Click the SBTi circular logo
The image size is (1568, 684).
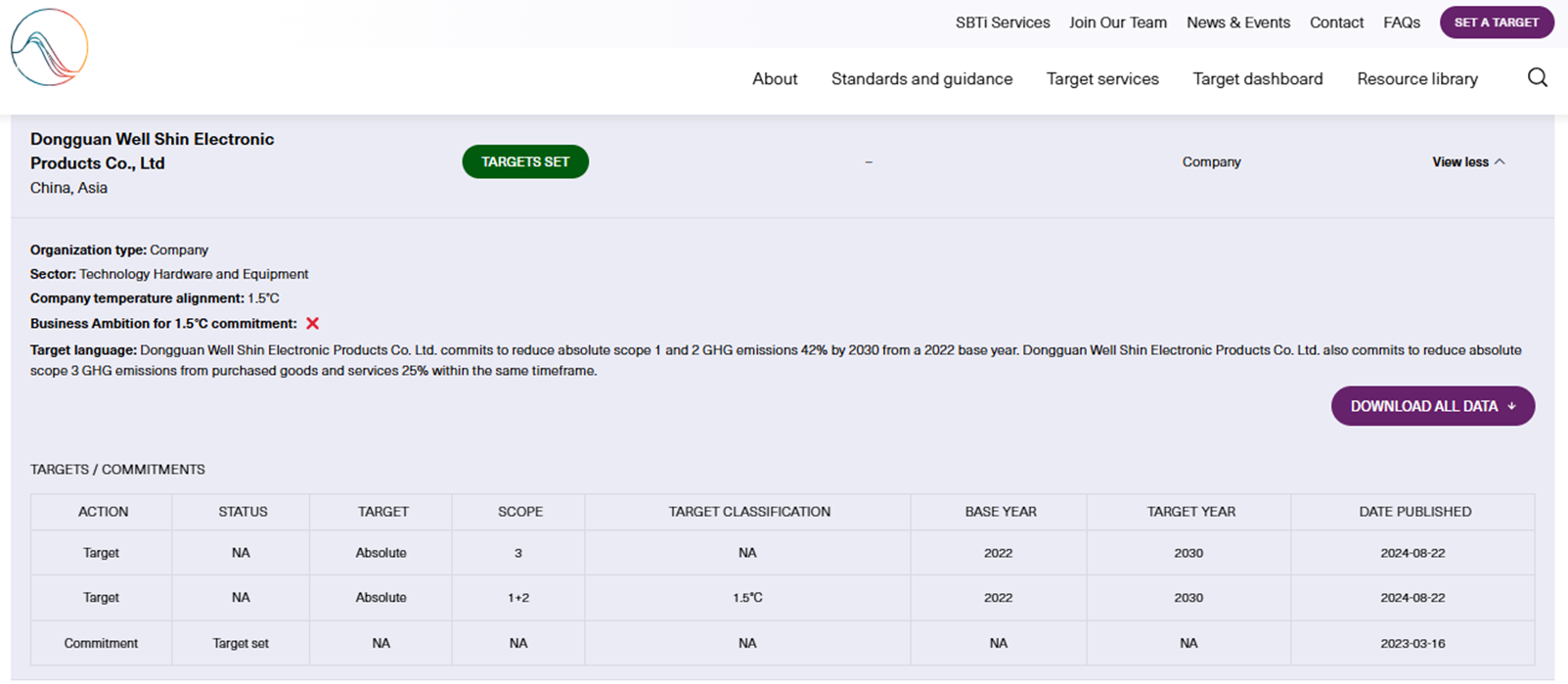pos(49,47)
